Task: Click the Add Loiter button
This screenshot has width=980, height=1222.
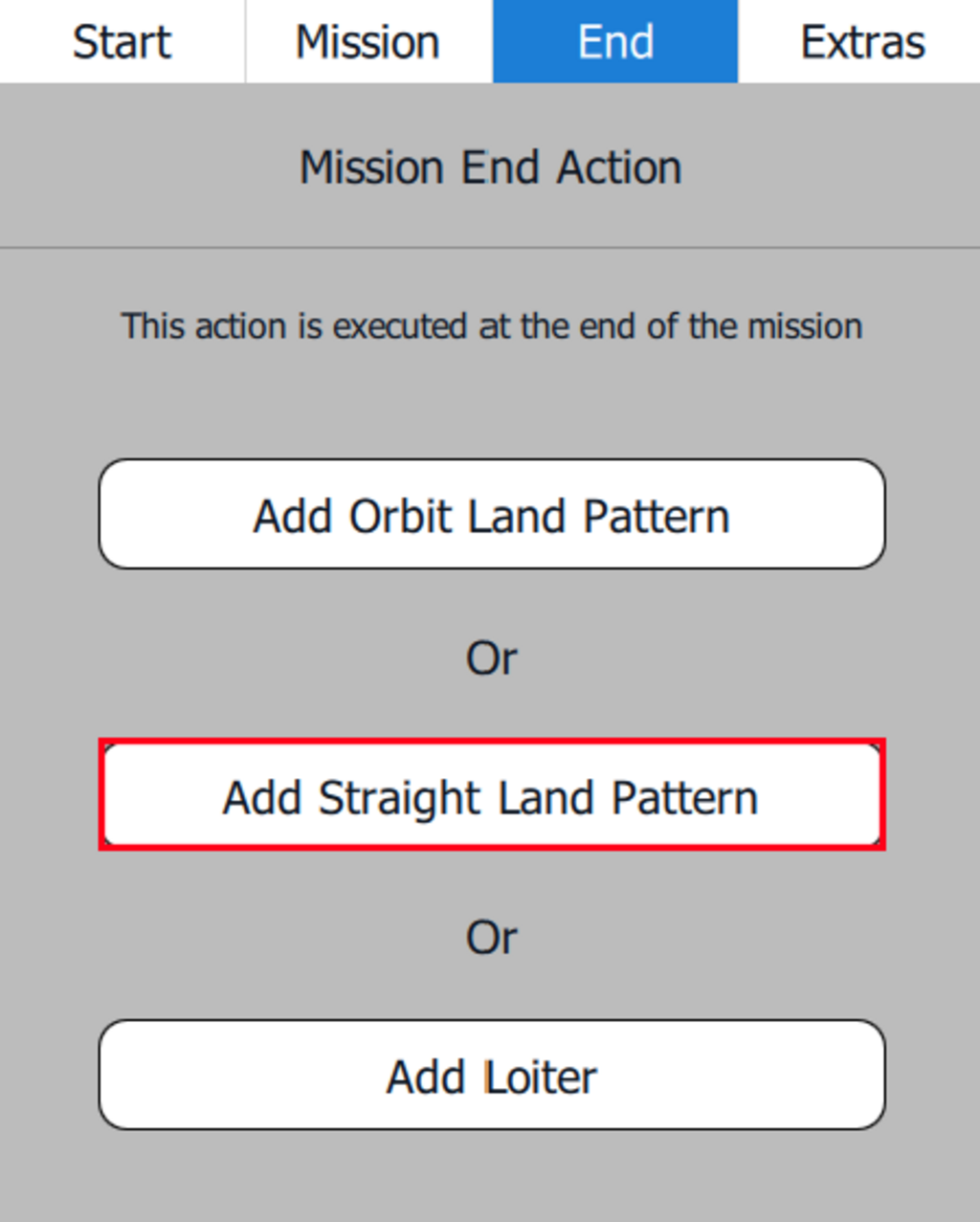Action: [x=491, y=1075]
